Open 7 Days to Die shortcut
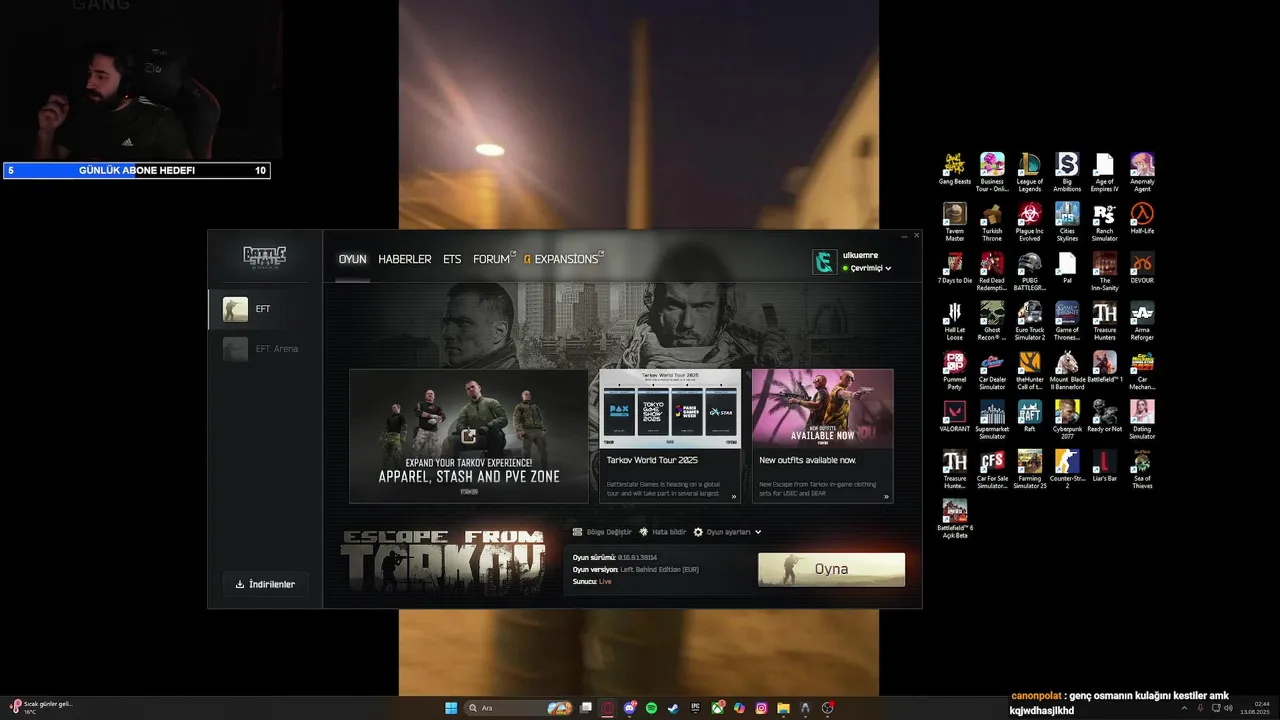This screenshot has height=720, width=1280. click(x=955, y=268)
